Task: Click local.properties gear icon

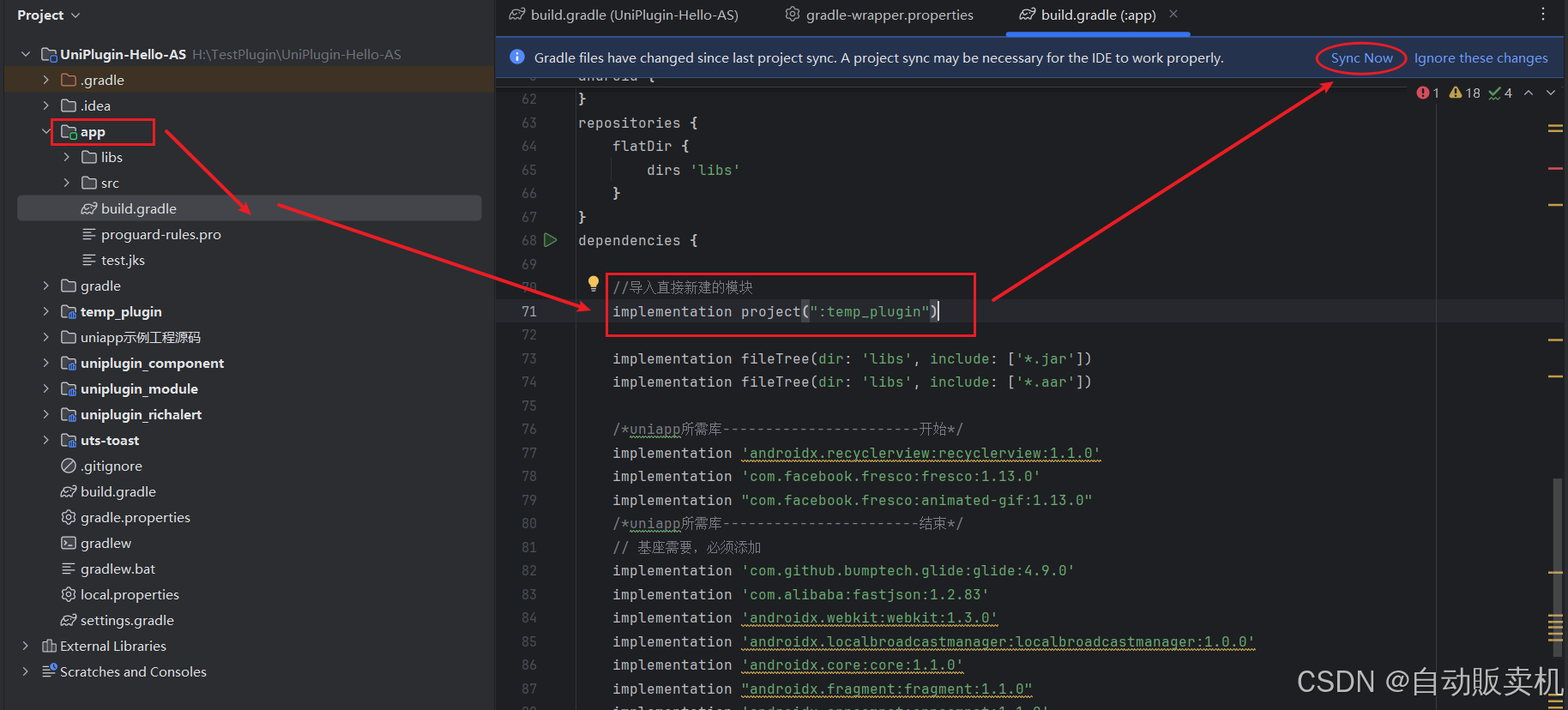Action: coord(69,594)
